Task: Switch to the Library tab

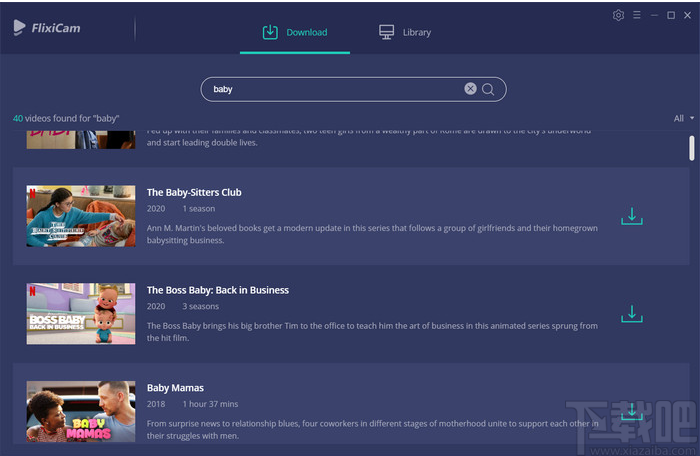Action: (405, 32)
